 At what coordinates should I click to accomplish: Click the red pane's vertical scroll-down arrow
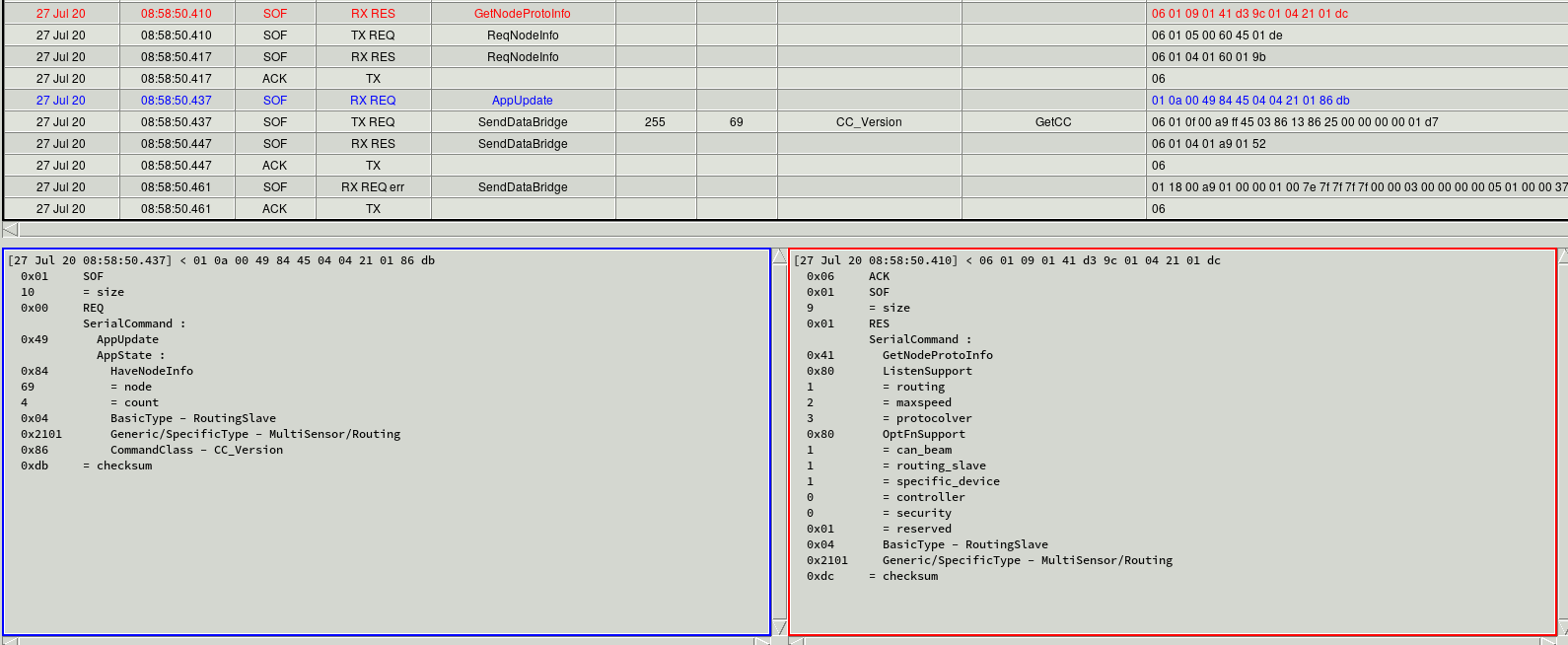[1563, 627]
